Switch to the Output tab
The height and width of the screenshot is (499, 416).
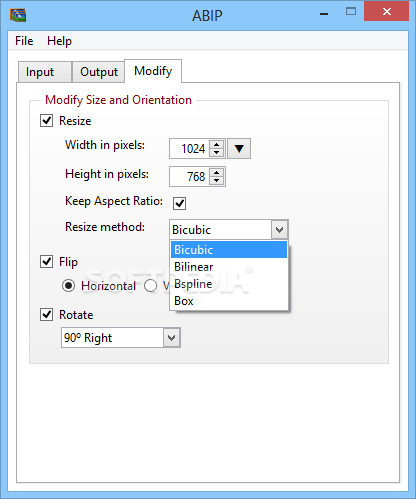pos(99,72)
